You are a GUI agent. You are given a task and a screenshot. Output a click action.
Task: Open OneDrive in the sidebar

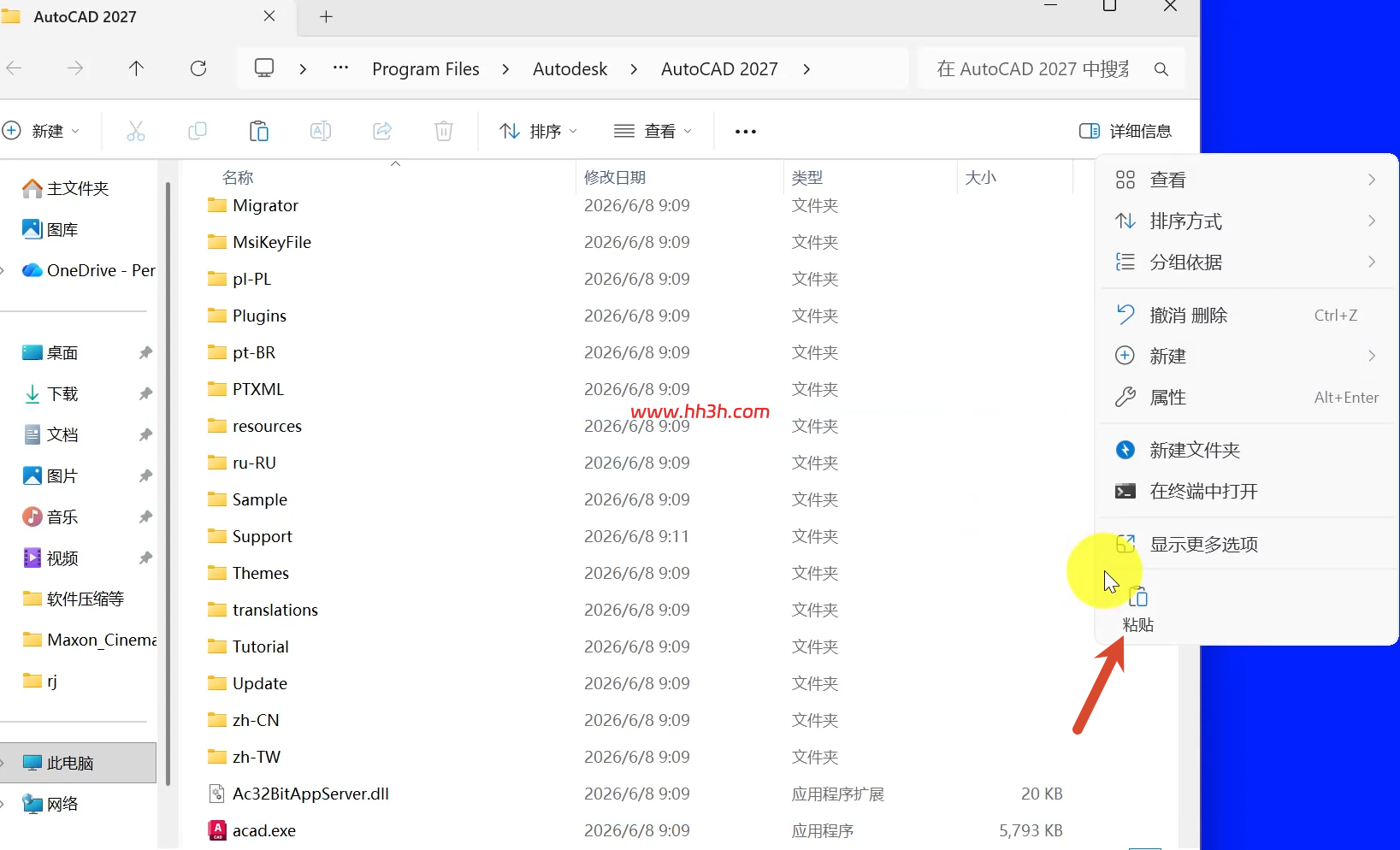click(88, 270)
